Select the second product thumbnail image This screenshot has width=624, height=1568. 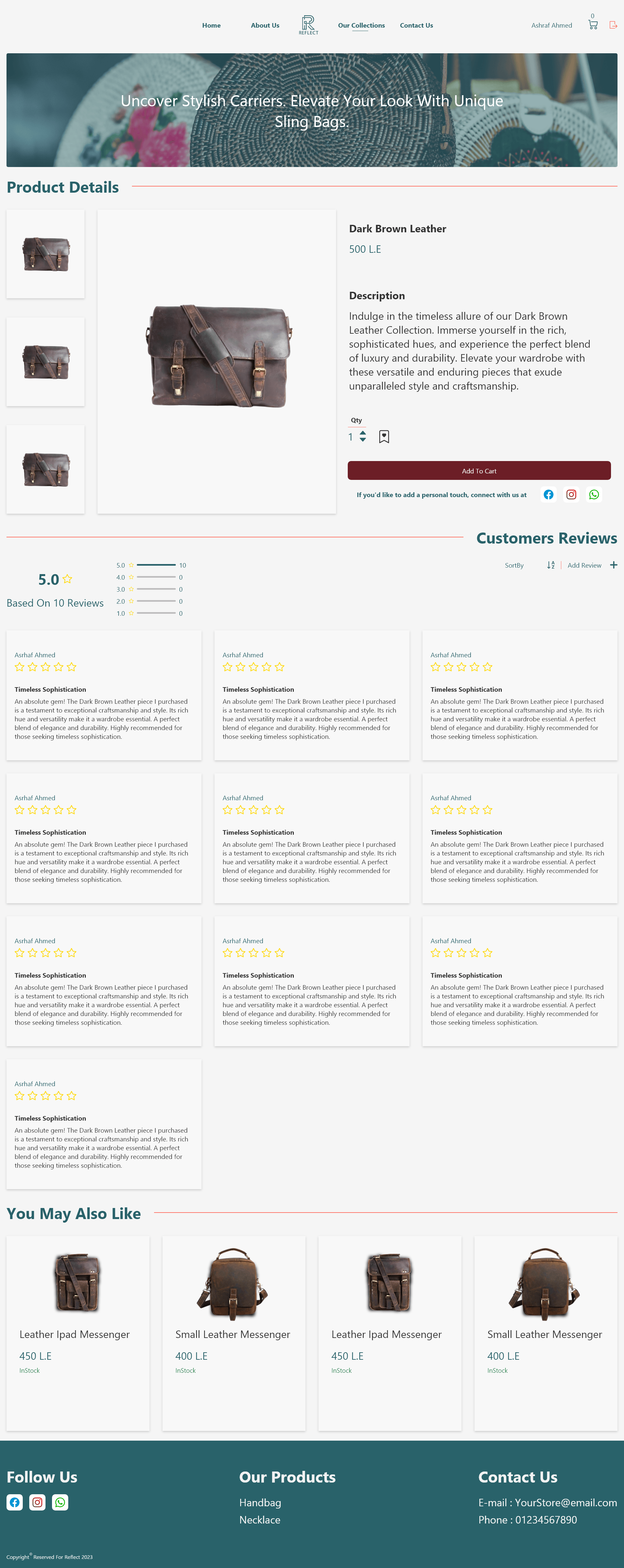[45, 362]
